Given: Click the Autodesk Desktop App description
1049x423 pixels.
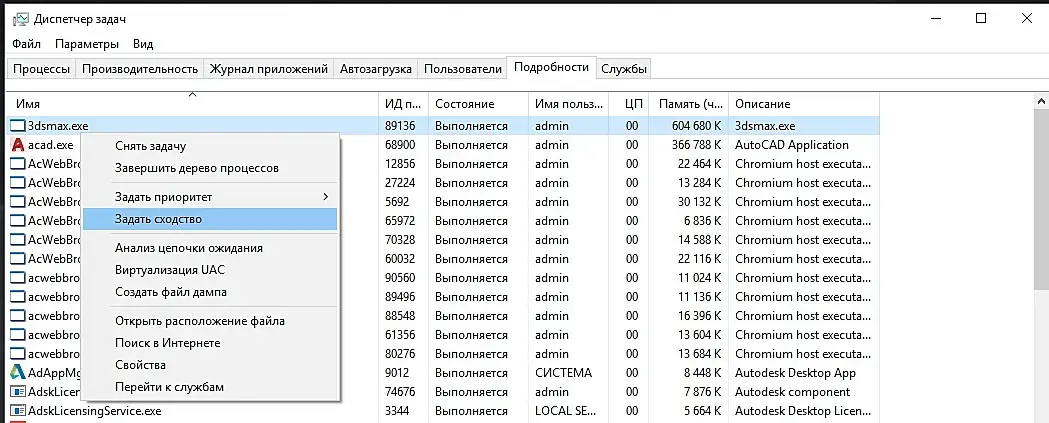Looking at the screenshot, I should [795, 373].
